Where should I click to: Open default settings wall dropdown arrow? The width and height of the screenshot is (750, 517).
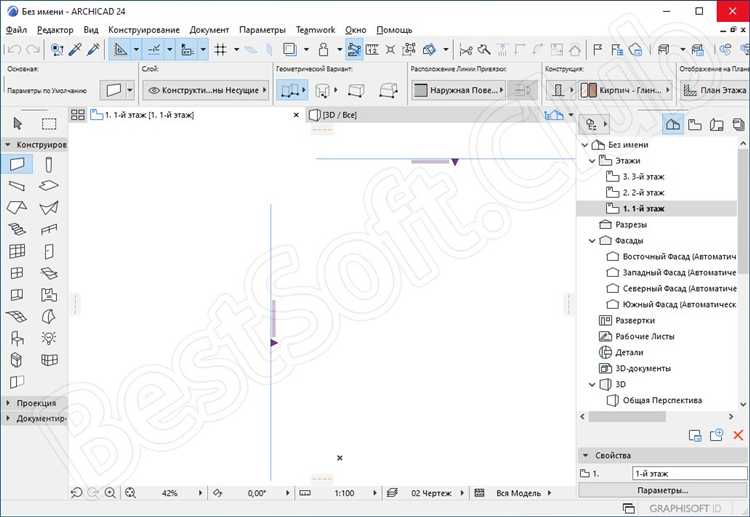click(130, 90)
